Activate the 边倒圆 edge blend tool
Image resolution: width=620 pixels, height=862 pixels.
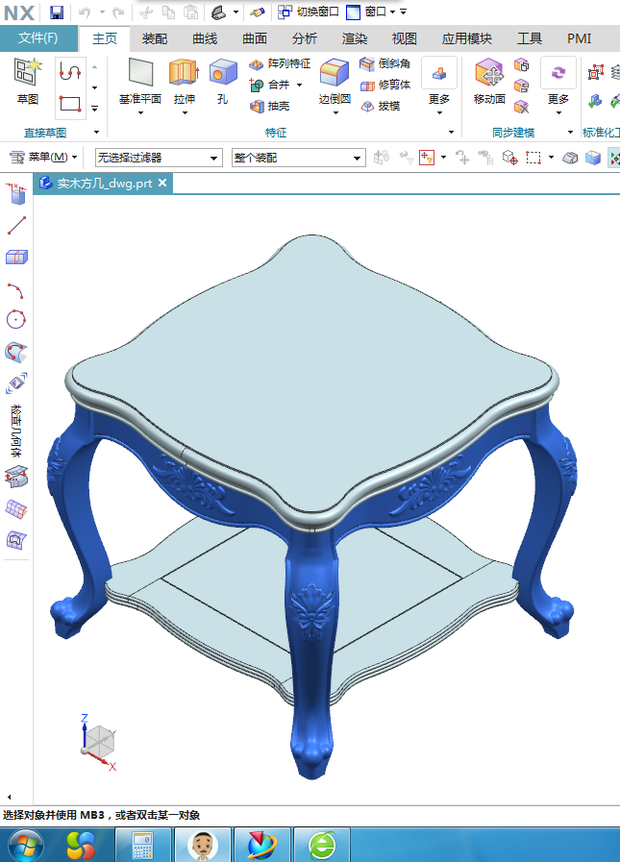coord(334,80)
